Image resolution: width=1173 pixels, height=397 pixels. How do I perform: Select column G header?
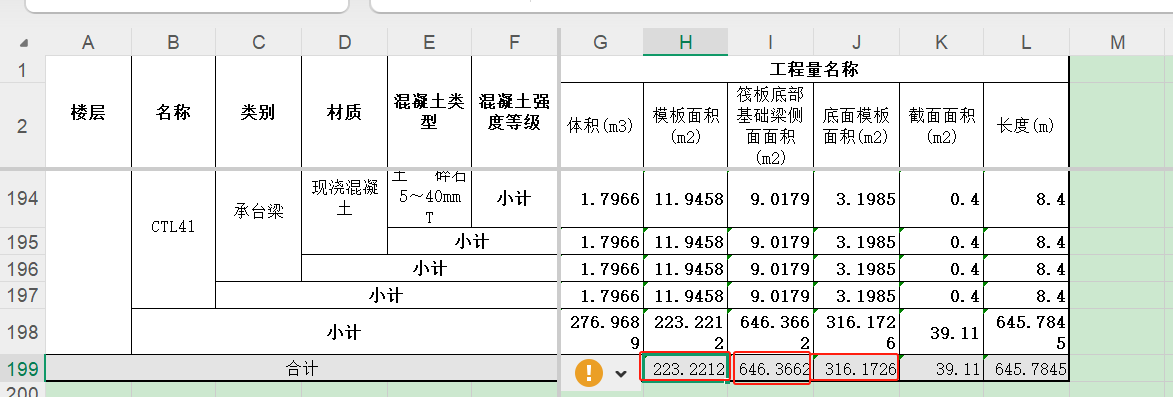point(601,43)
